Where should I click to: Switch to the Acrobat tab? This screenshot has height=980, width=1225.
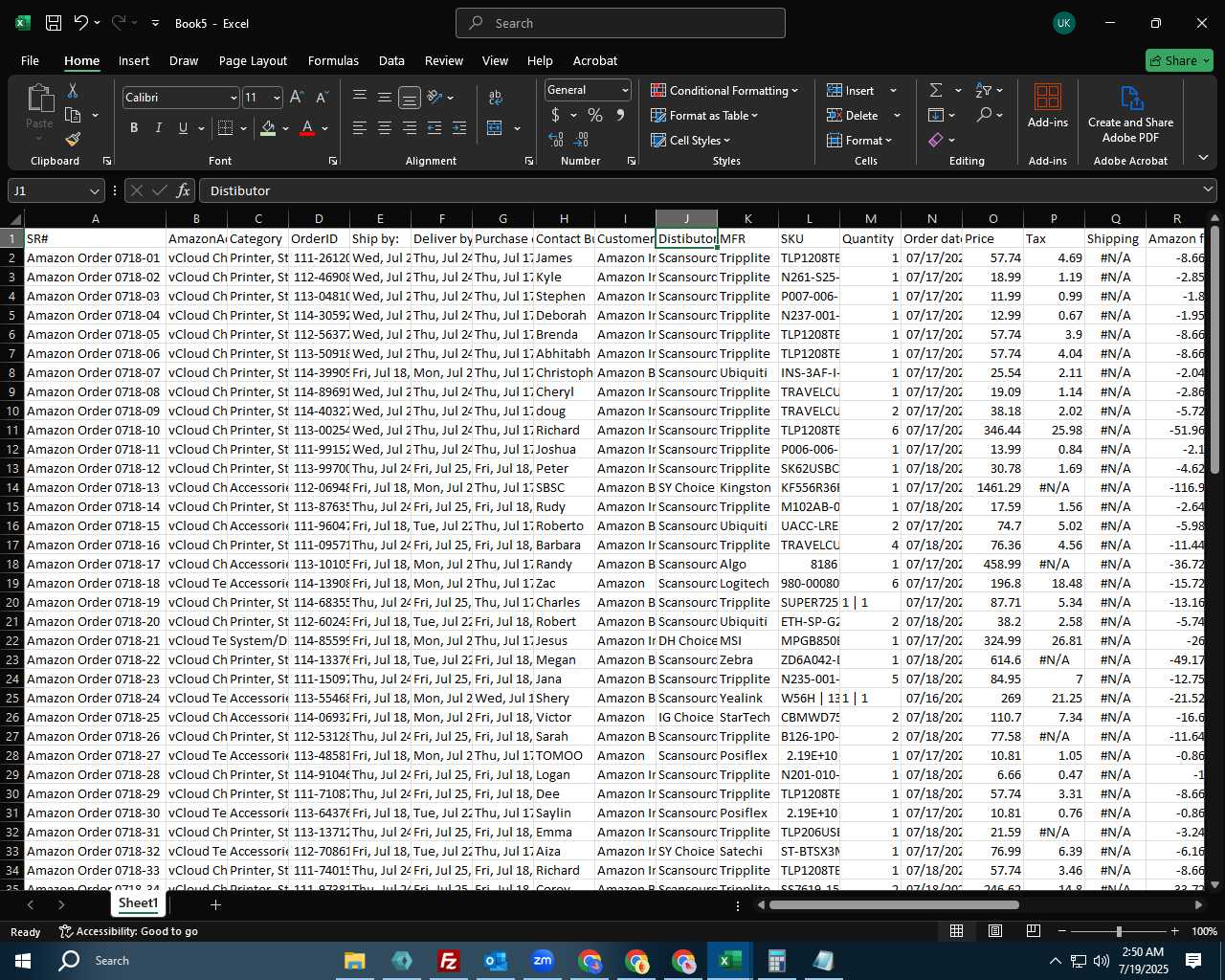[x=595, y=60]
